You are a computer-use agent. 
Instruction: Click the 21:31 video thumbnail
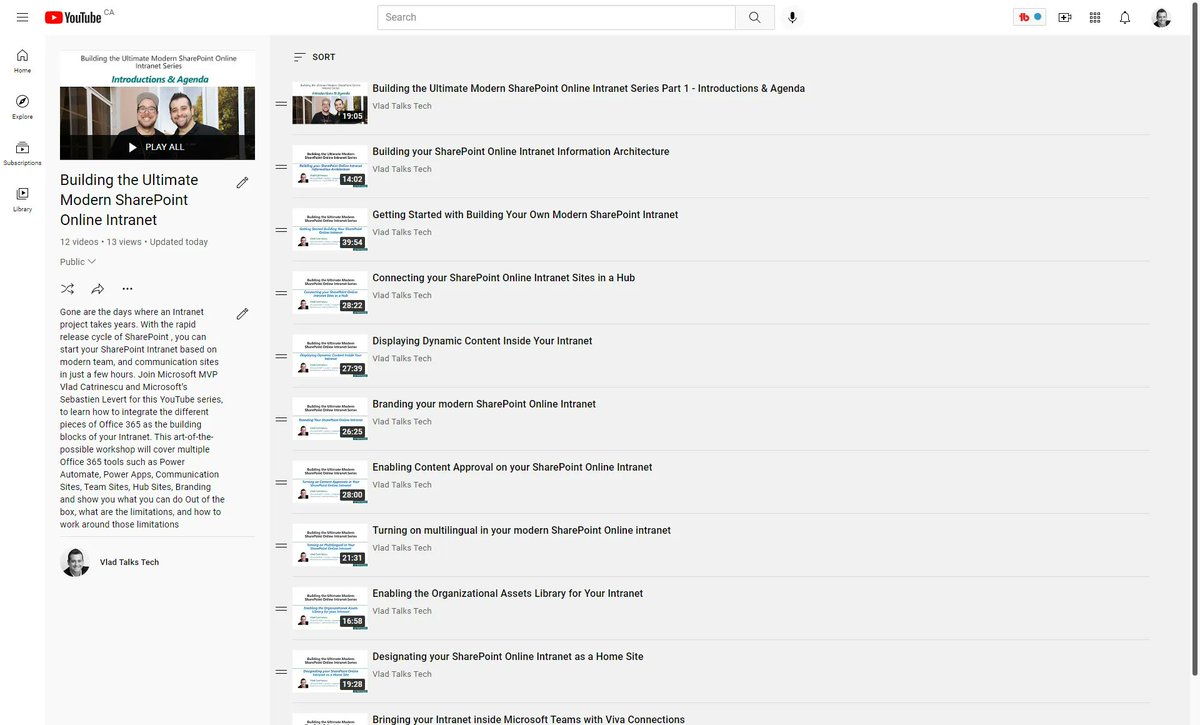tap(330, 544)
